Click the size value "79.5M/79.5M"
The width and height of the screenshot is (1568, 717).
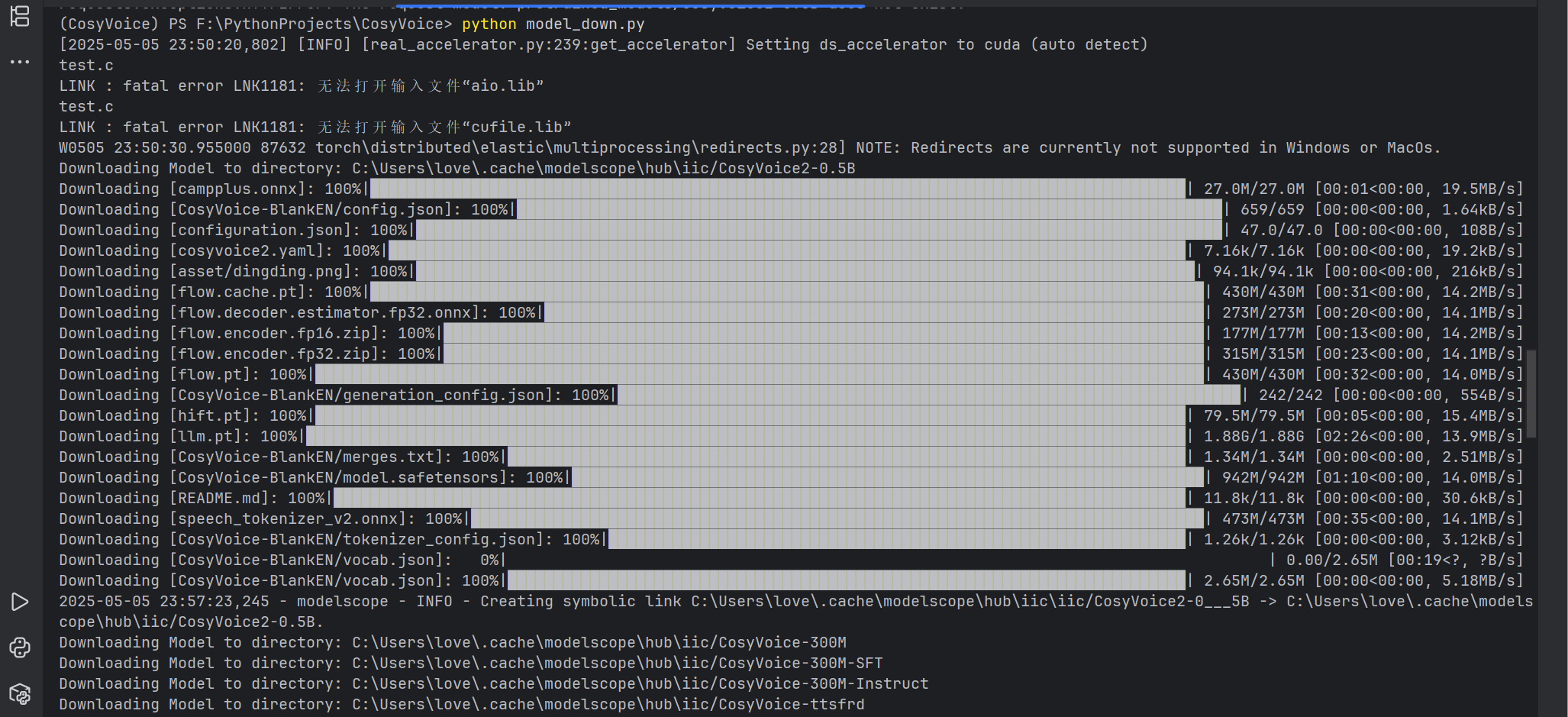tap(1253, 415)
